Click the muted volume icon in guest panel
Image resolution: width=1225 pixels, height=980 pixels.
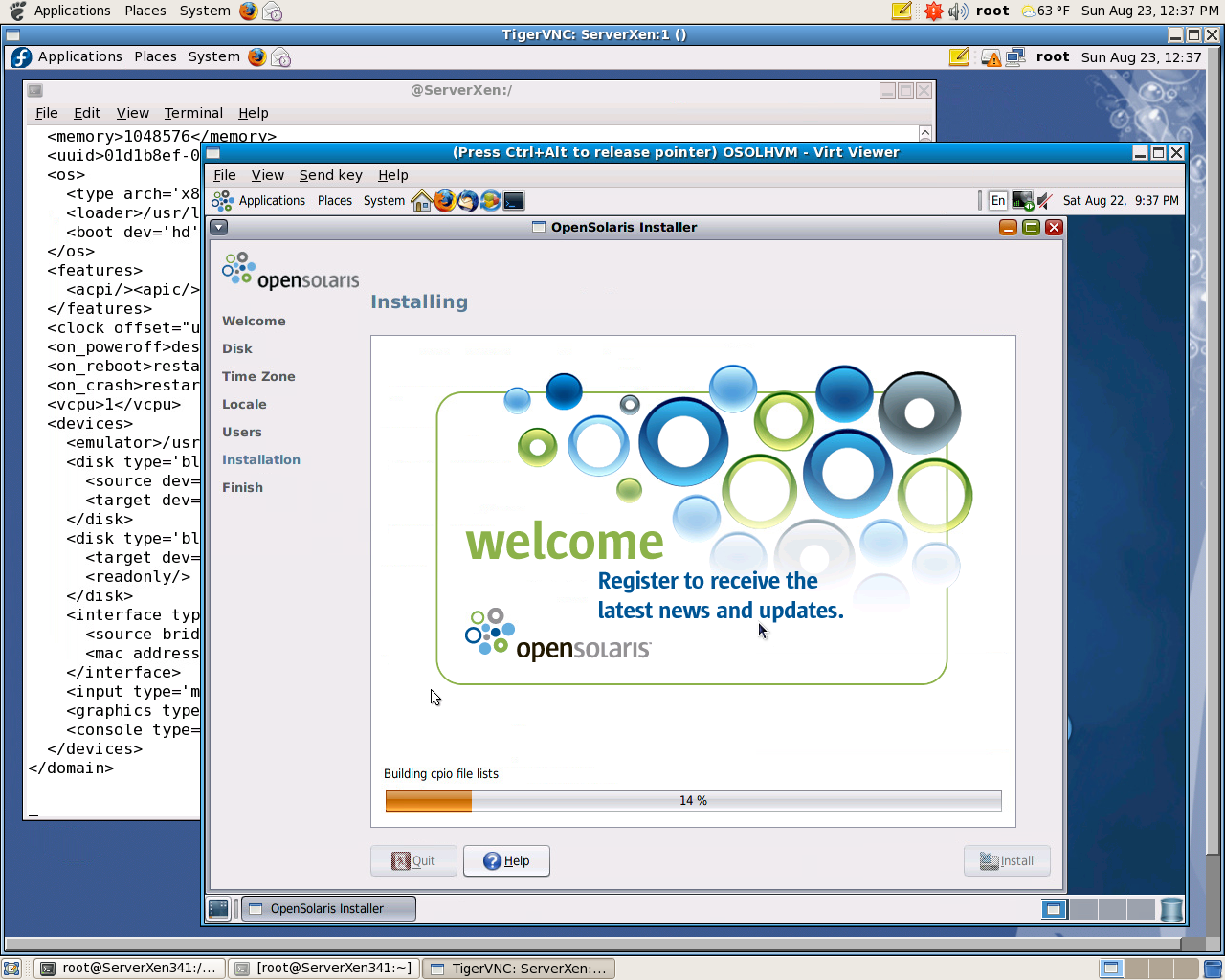click(1045, 201)
